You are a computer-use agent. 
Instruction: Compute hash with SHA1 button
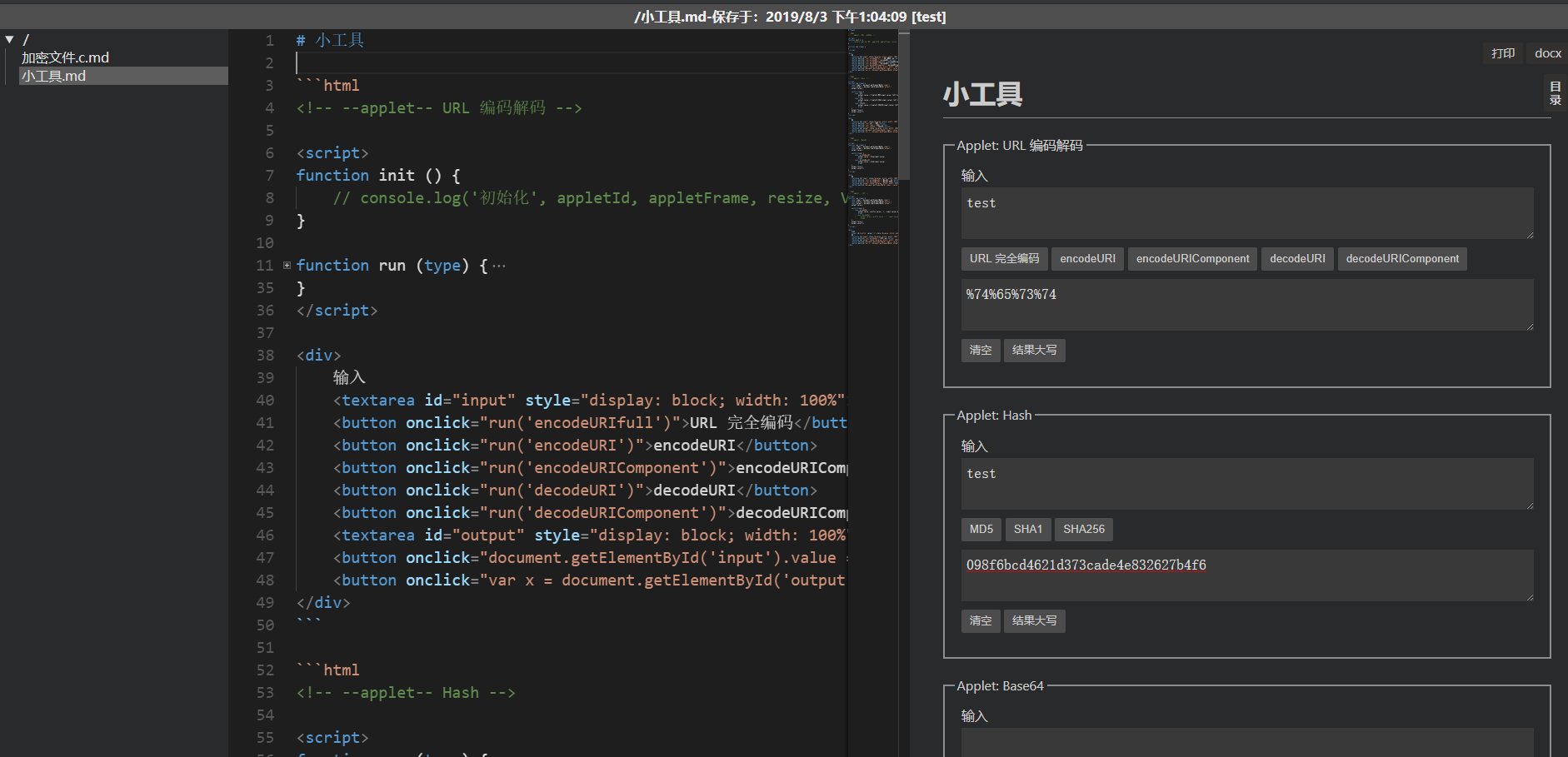[1027, 530]
